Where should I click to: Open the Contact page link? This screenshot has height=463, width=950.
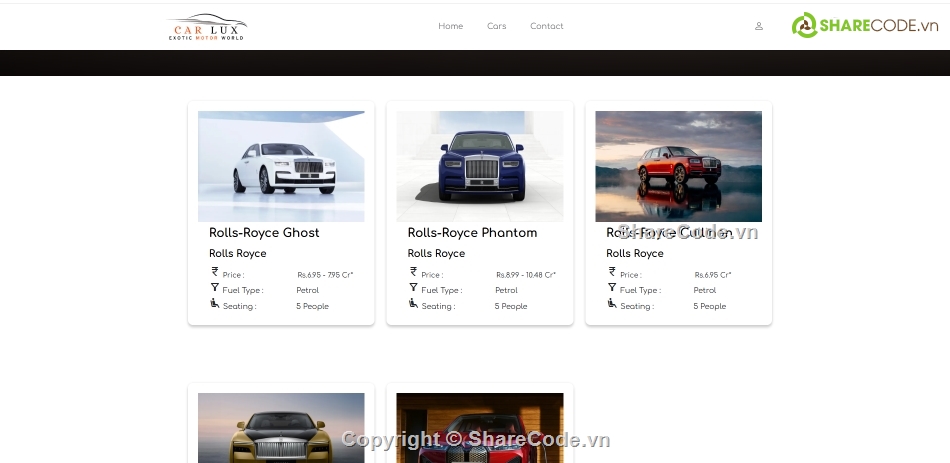(546, 26)
